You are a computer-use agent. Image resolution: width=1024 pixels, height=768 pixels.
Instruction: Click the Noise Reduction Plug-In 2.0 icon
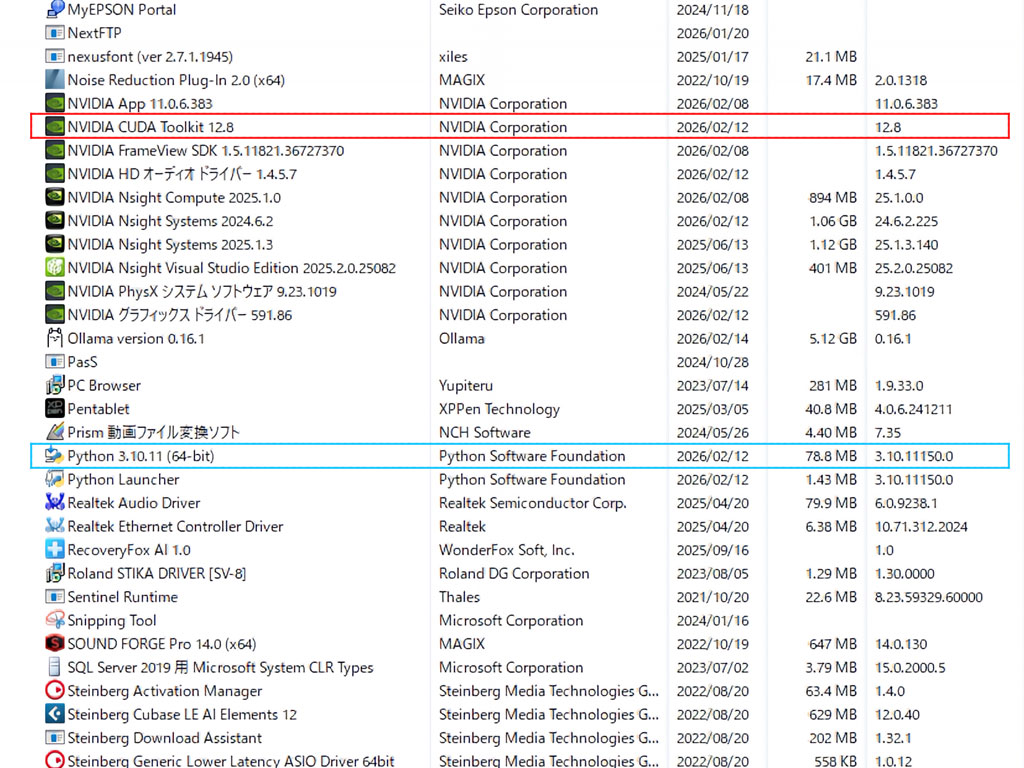55,80
